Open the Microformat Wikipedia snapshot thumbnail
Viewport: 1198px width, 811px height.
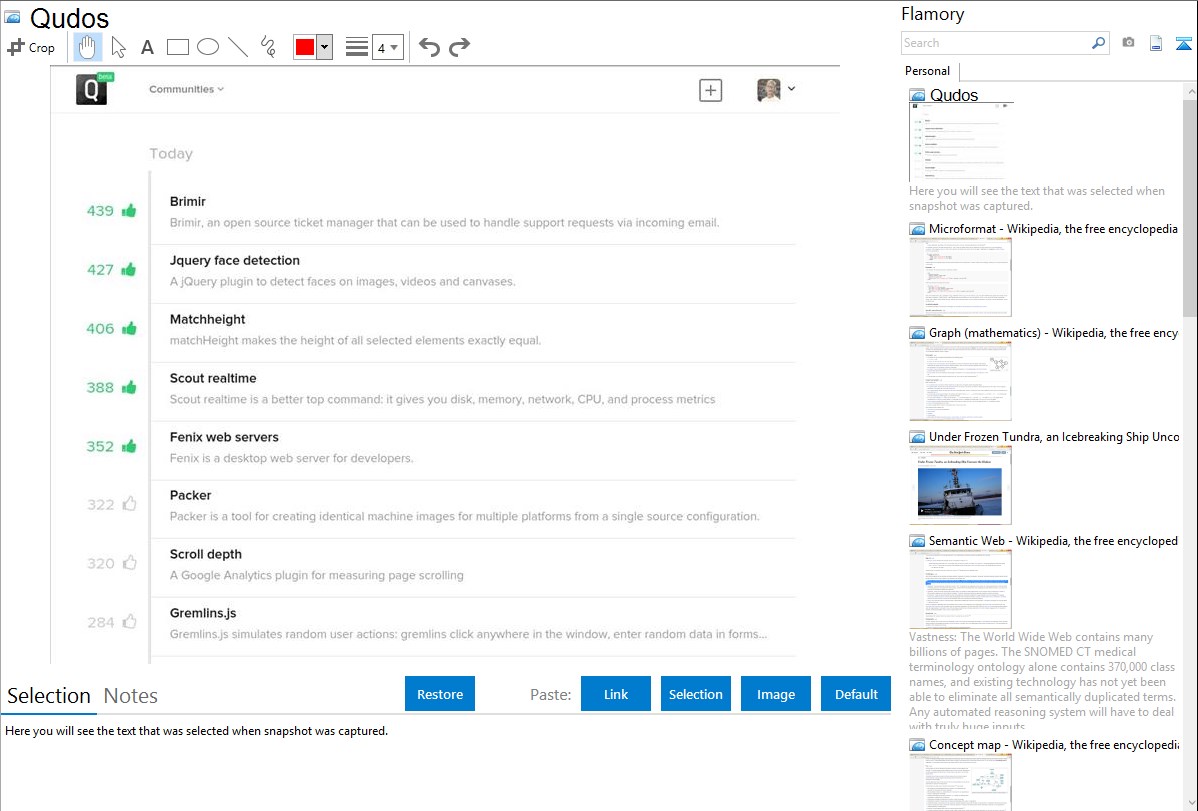click(x=960, y=277)
